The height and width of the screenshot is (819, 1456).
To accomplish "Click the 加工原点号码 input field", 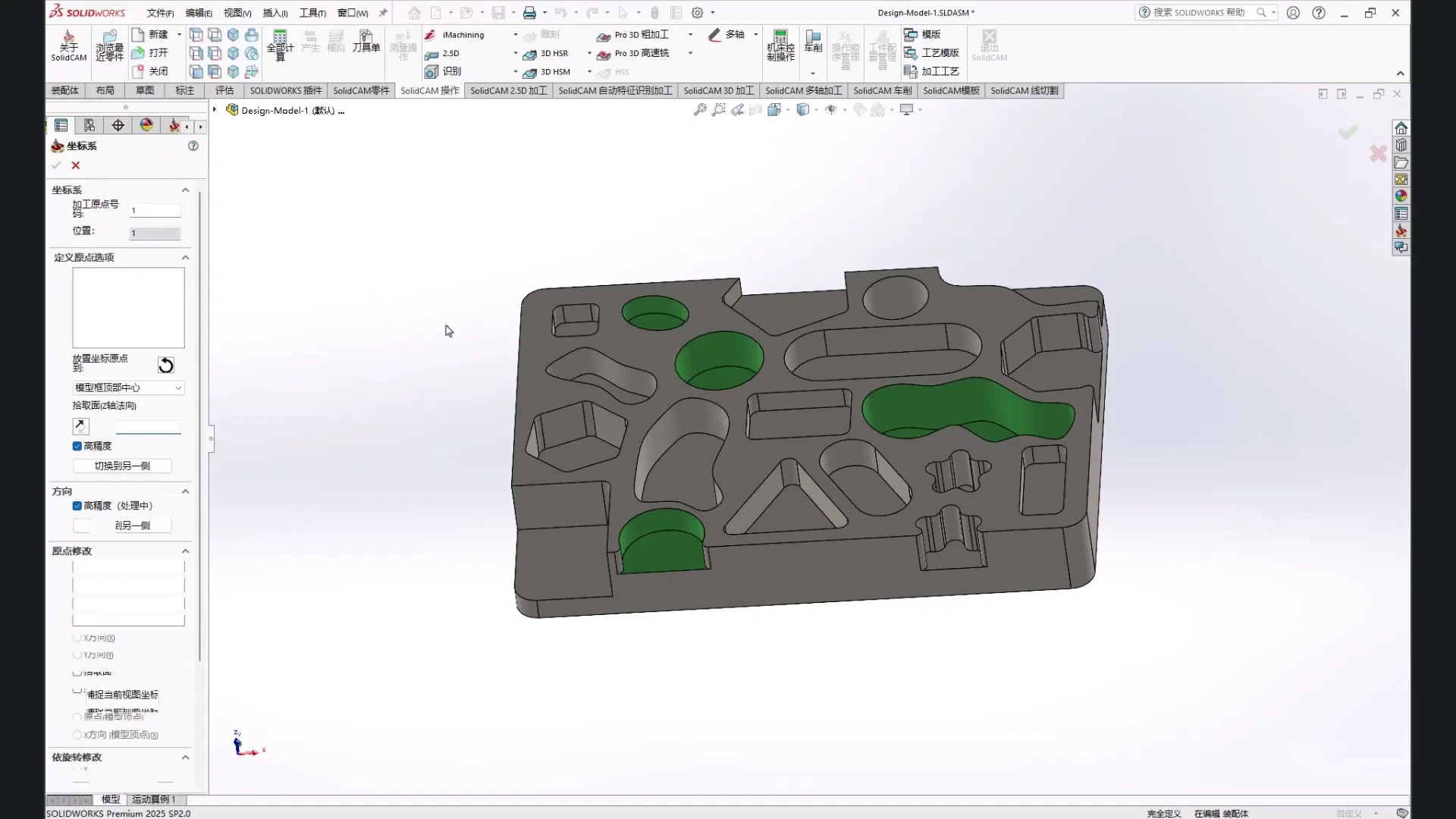I will pyautogui.click(x=155, y=211).
